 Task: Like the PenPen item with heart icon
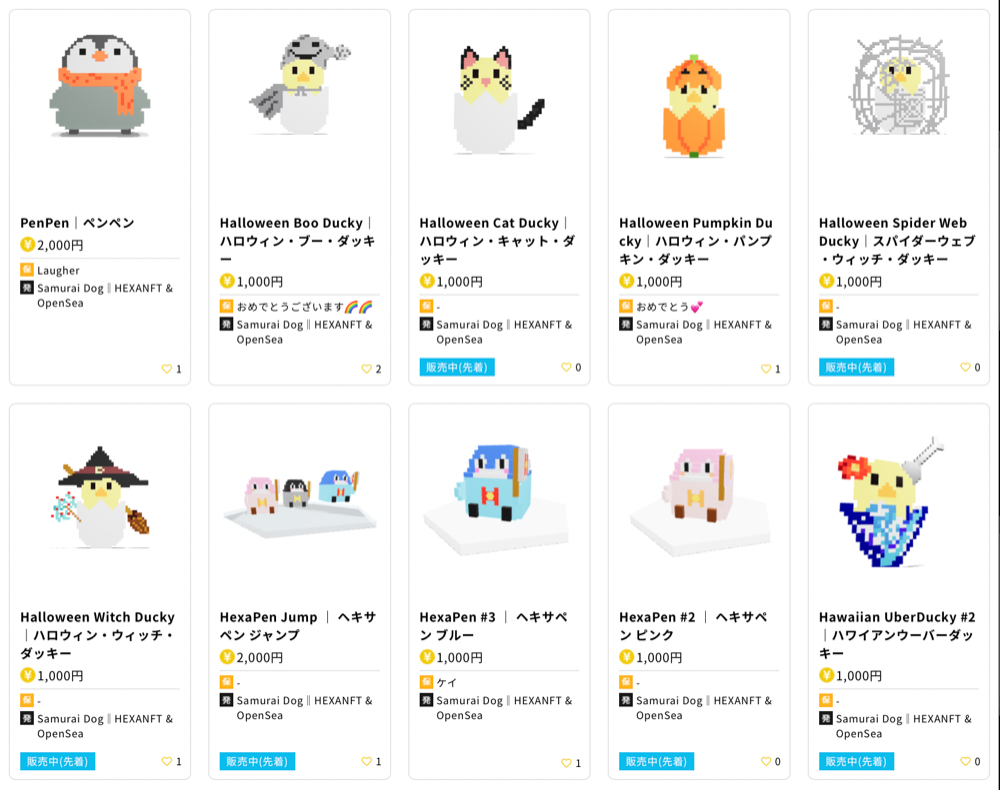point(167,369)
